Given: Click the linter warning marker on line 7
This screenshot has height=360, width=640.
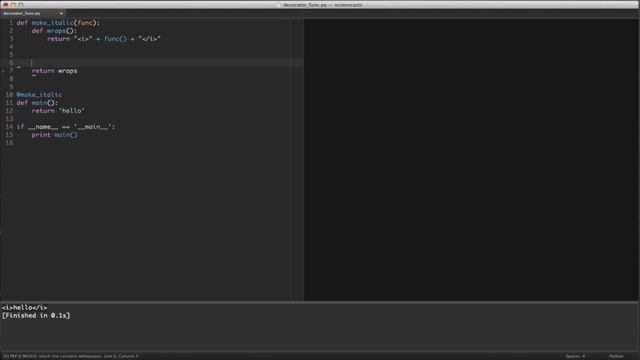Looking at the screenshot, I should point(3,71).
